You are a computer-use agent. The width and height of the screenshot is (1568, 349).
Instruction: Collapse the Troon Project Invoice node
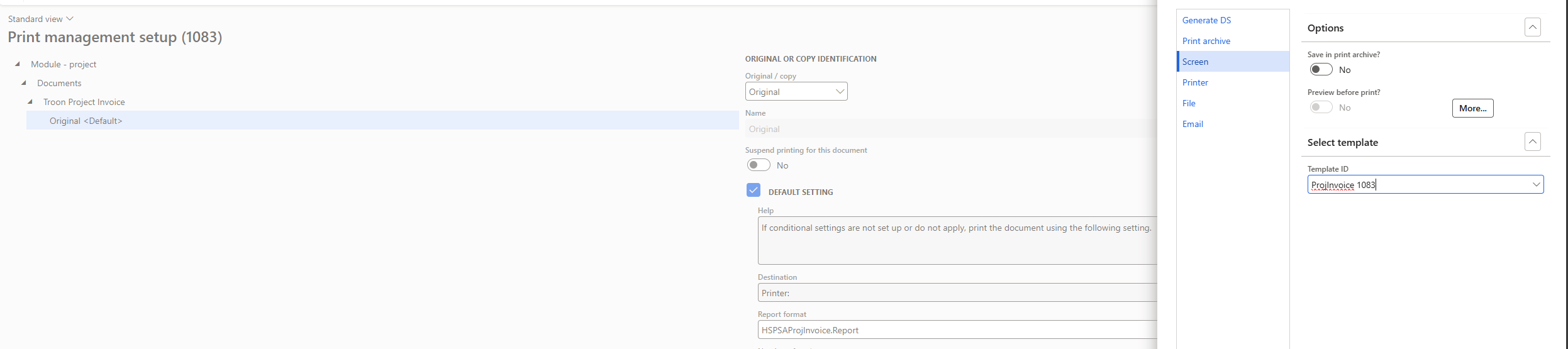[x=30, y=102]
